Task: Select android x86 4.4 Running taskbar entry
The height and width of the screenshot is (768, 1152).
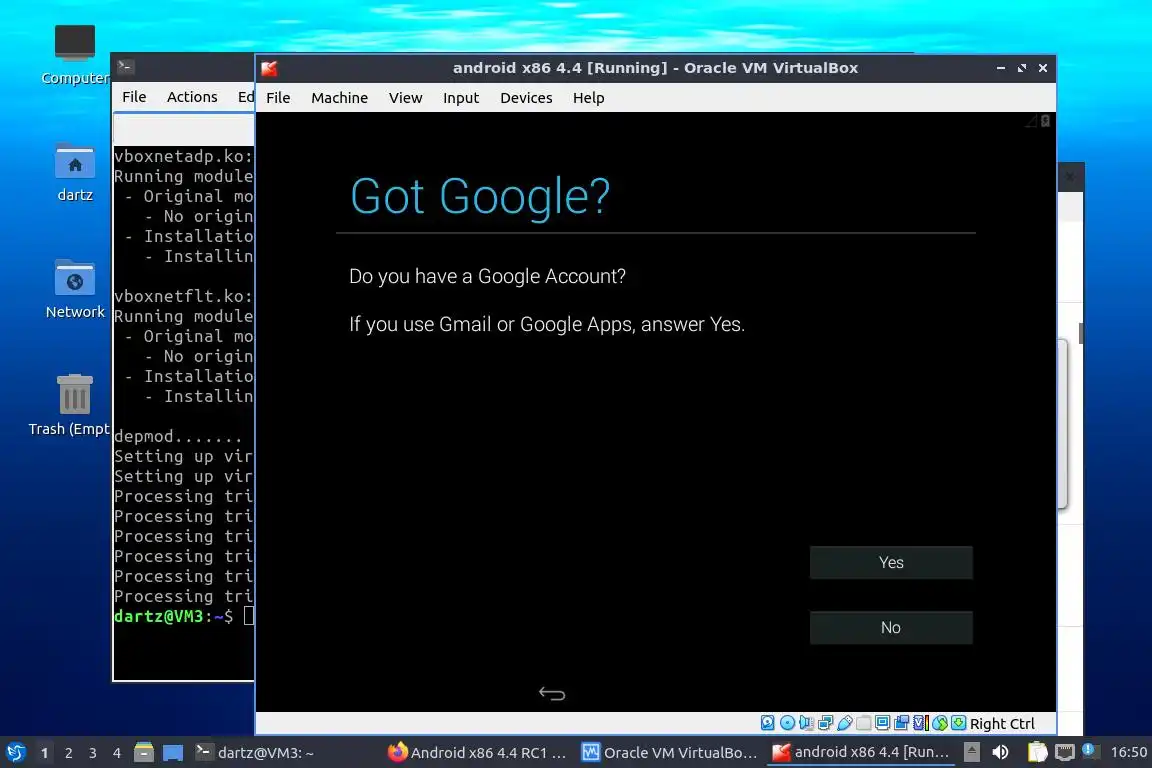Action: [860, 753]
